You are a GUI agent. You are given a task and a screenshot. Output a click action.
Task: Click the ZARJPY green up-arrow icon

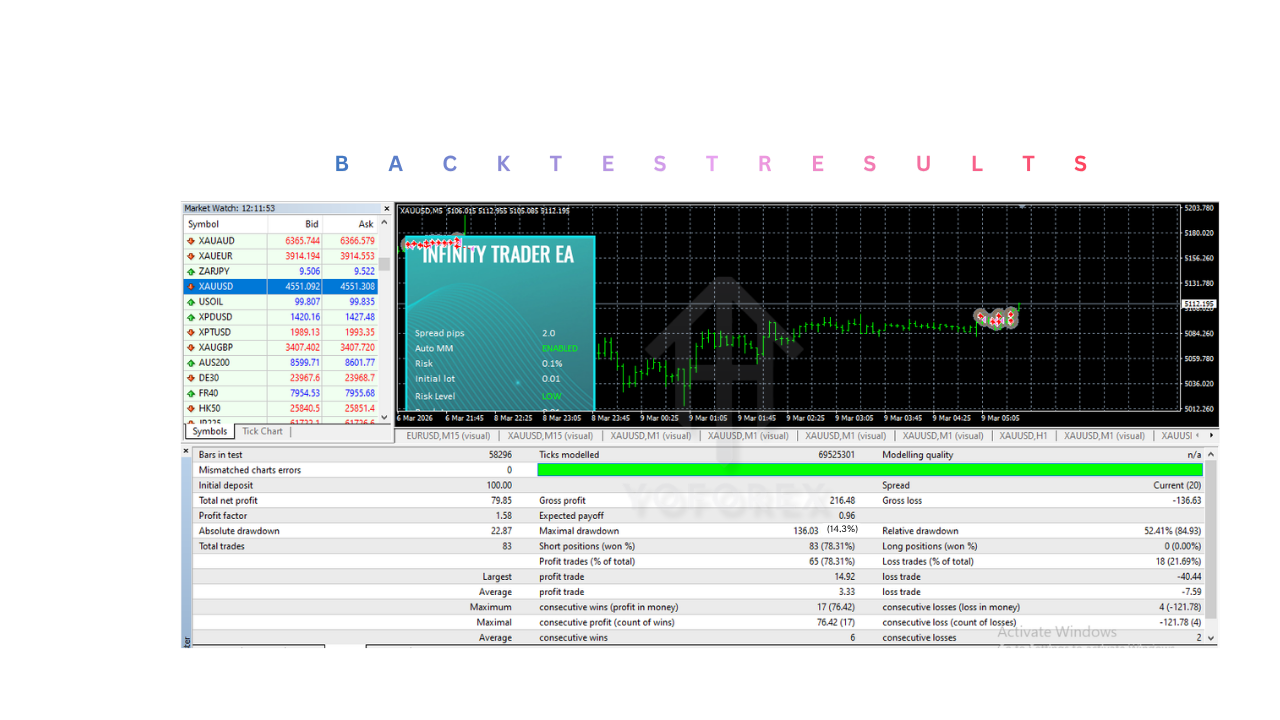click(191, 271)
